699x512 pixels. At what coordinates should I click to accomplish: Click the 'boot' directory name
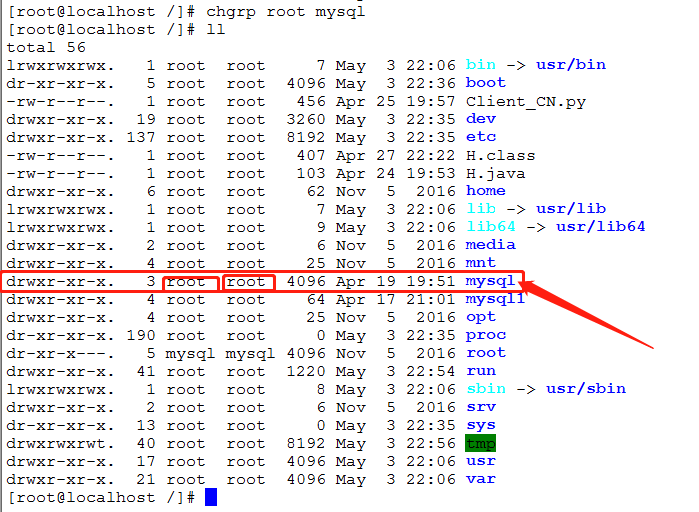point(485,83)
